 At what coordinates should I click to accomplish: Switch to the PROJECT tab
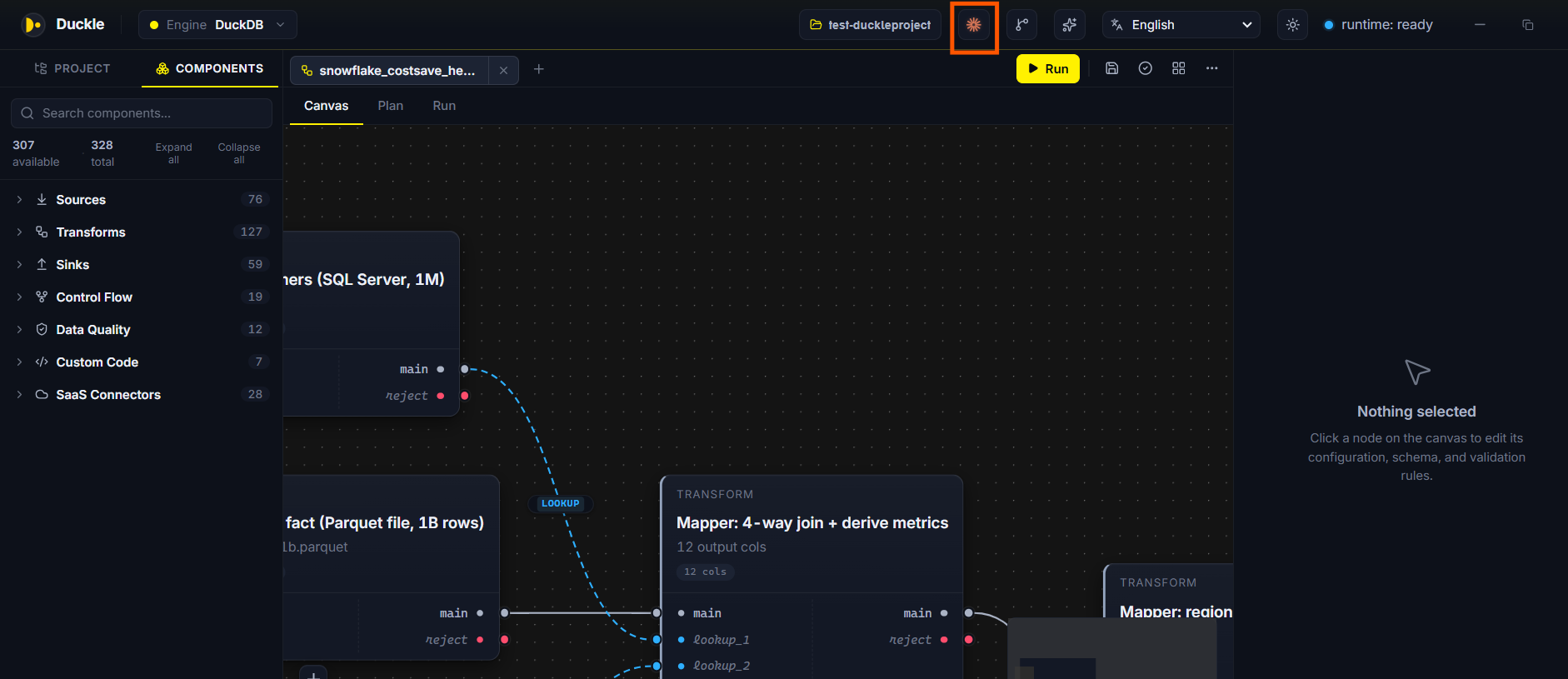click(x=72, y=68)
